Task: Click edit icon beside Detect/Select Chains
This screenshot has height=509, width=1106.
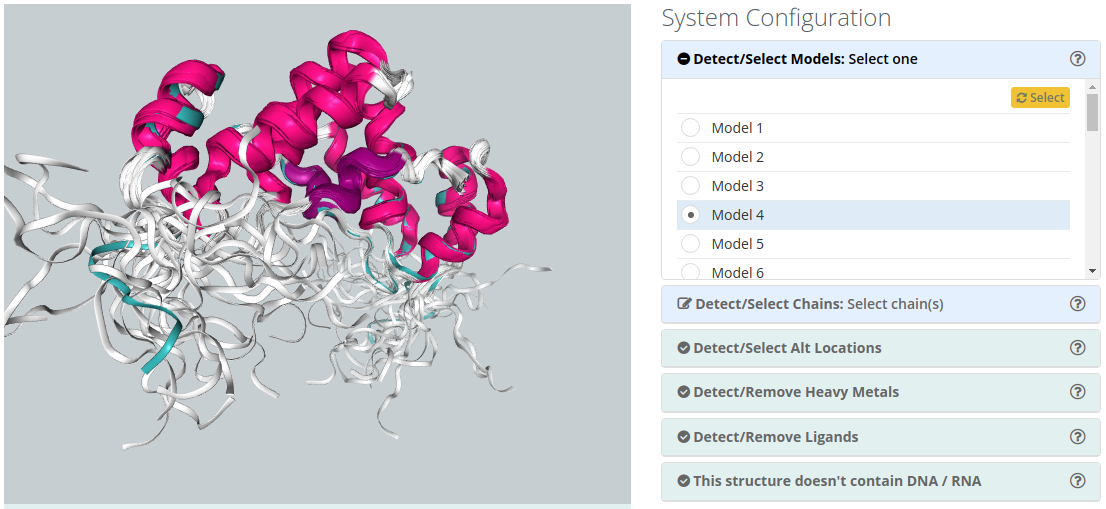Action: click(685, 304)
